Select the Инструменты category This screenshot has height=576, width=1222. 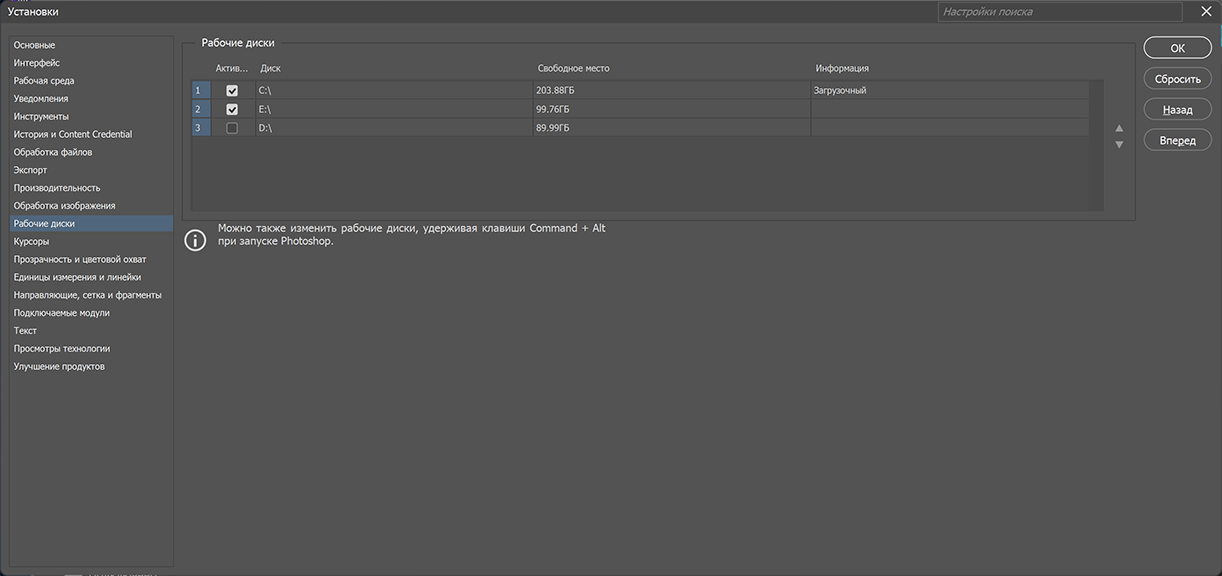pyautogui.click(x=41, y=117)
